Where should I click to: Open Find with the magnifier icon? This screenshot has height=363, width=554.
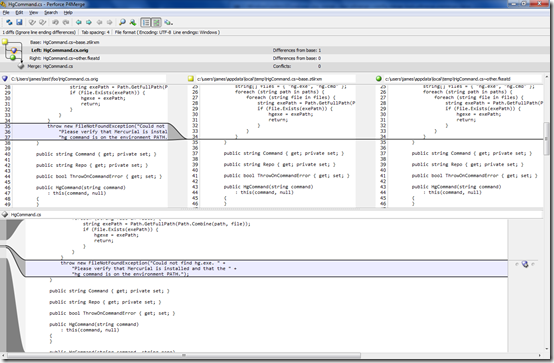pos(122,22)
